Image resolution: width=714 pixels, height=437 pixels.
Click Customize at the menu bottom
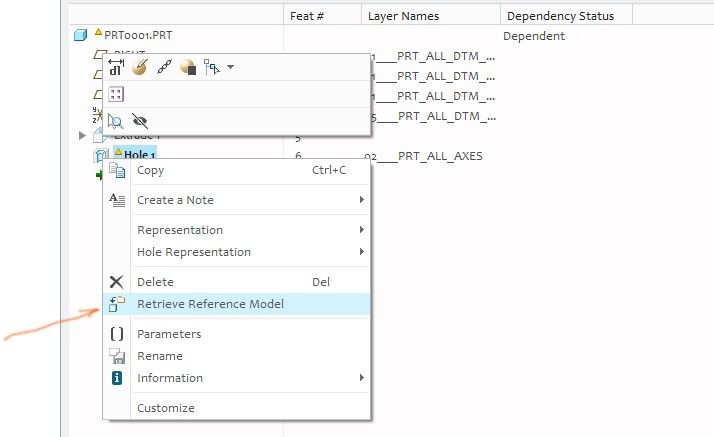click(166, 408)
